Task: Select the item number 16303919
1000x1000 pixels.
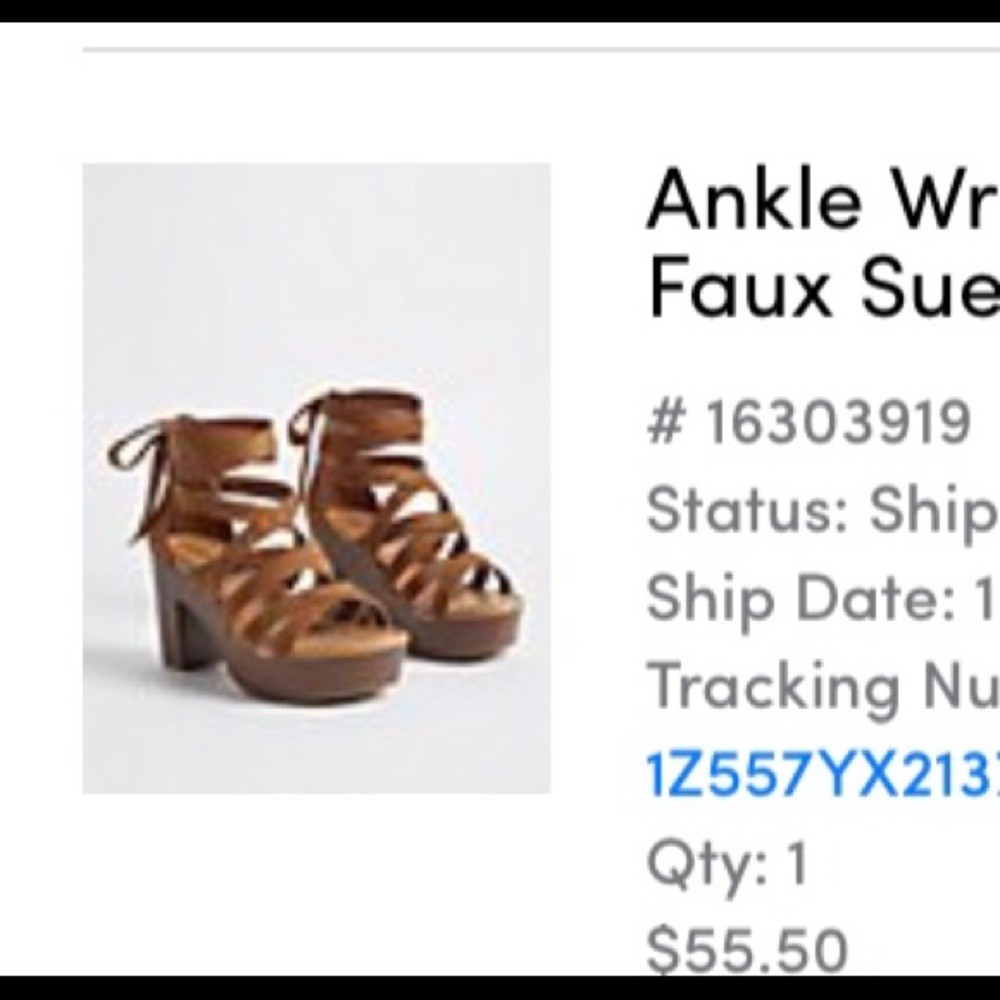Action: 838,422
